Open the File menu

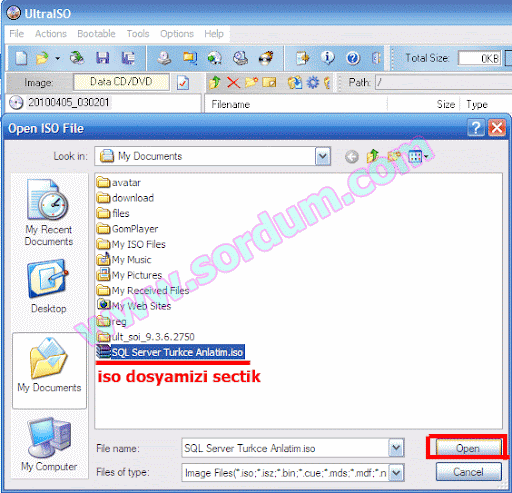click(17, 34)
